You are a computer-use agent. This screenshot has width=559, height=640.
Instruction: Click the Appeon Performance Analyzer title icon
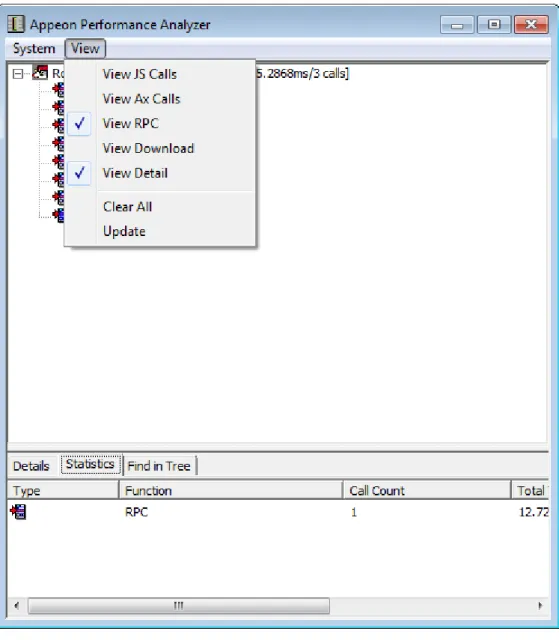coord(16,24)
